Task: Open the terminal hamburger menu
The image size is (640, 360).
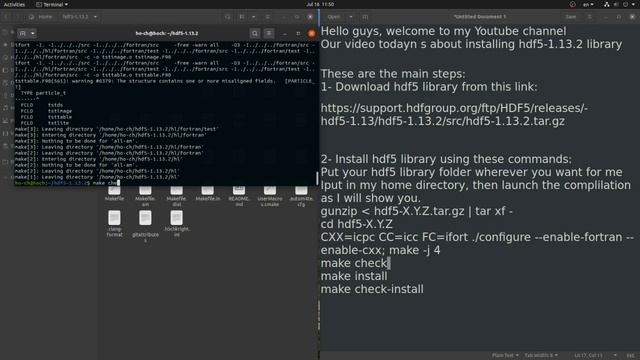Action: [269, 33]
